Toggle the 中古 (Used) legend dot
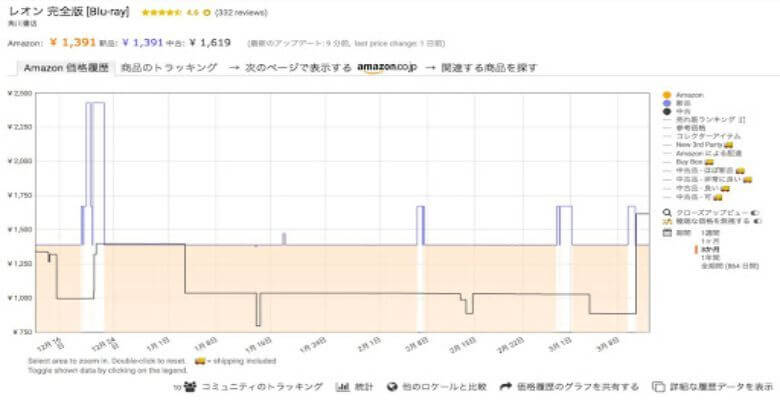This screenshot has height=400, width=780. click(x=667, y=111)
